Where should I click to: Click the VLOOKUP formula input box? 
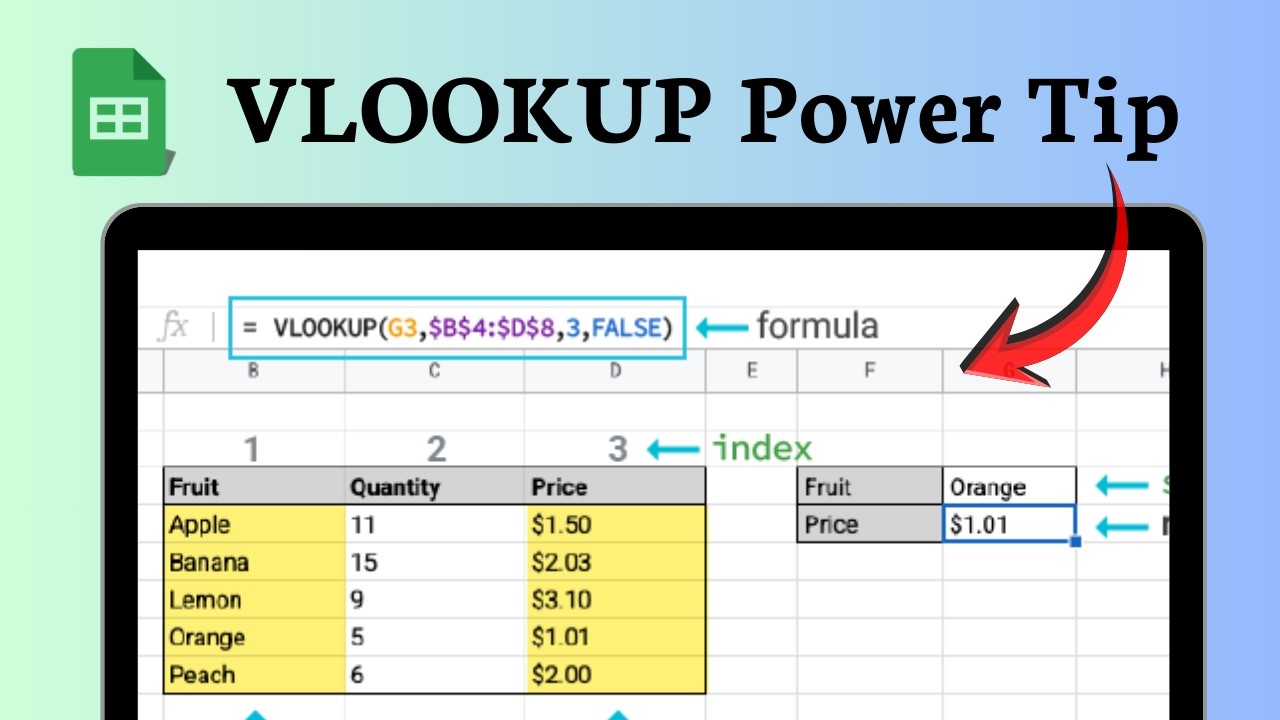(458, 327)
